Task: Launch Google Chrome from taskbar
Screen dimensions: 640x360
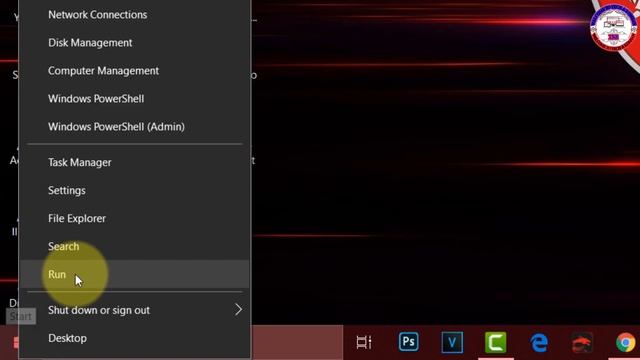Action: point(625,342)
